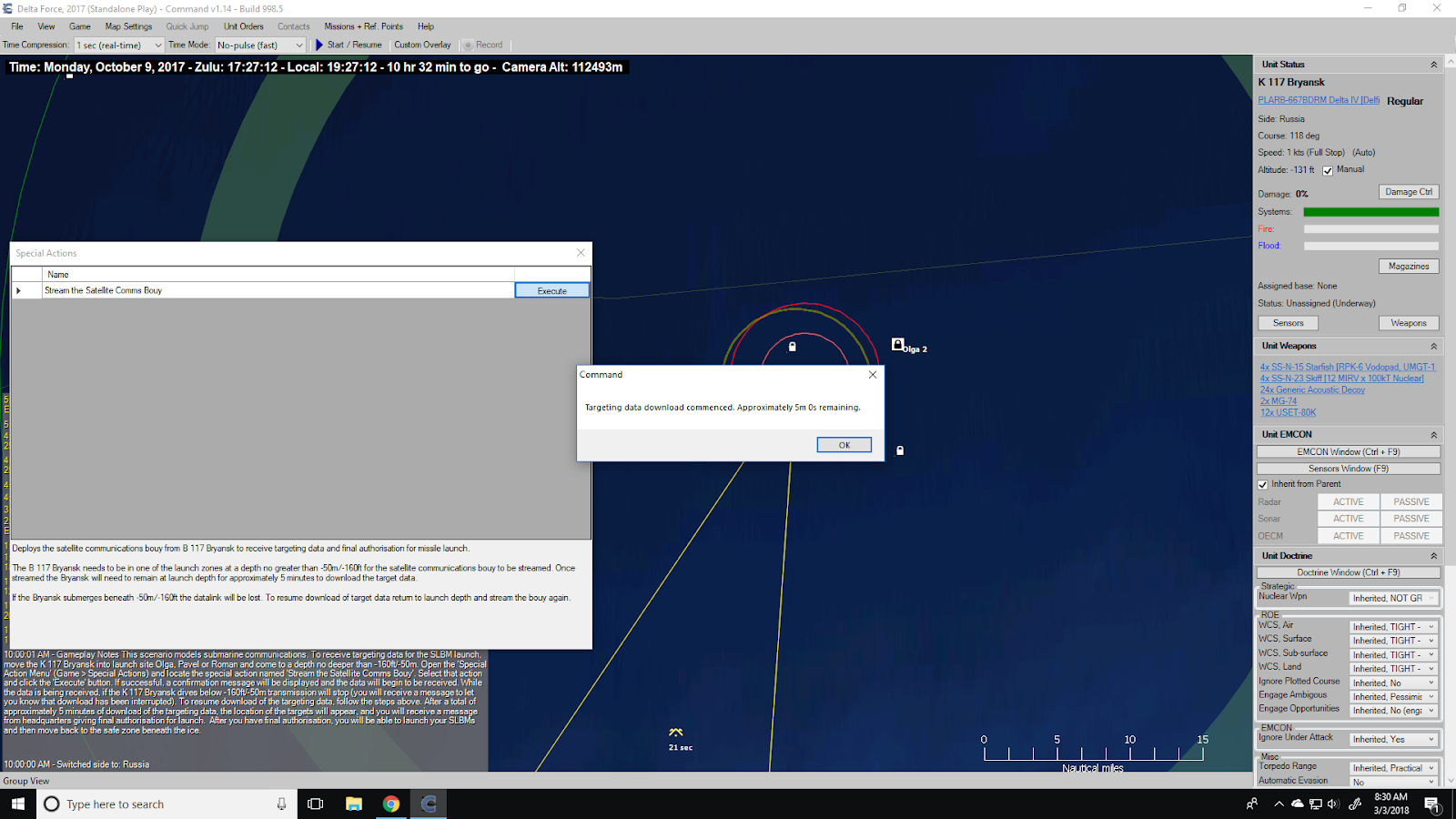This screenshot has width=1456, height=819.
Task: Open the Missions + Ref. Points menu
Action: coord(363,26)
